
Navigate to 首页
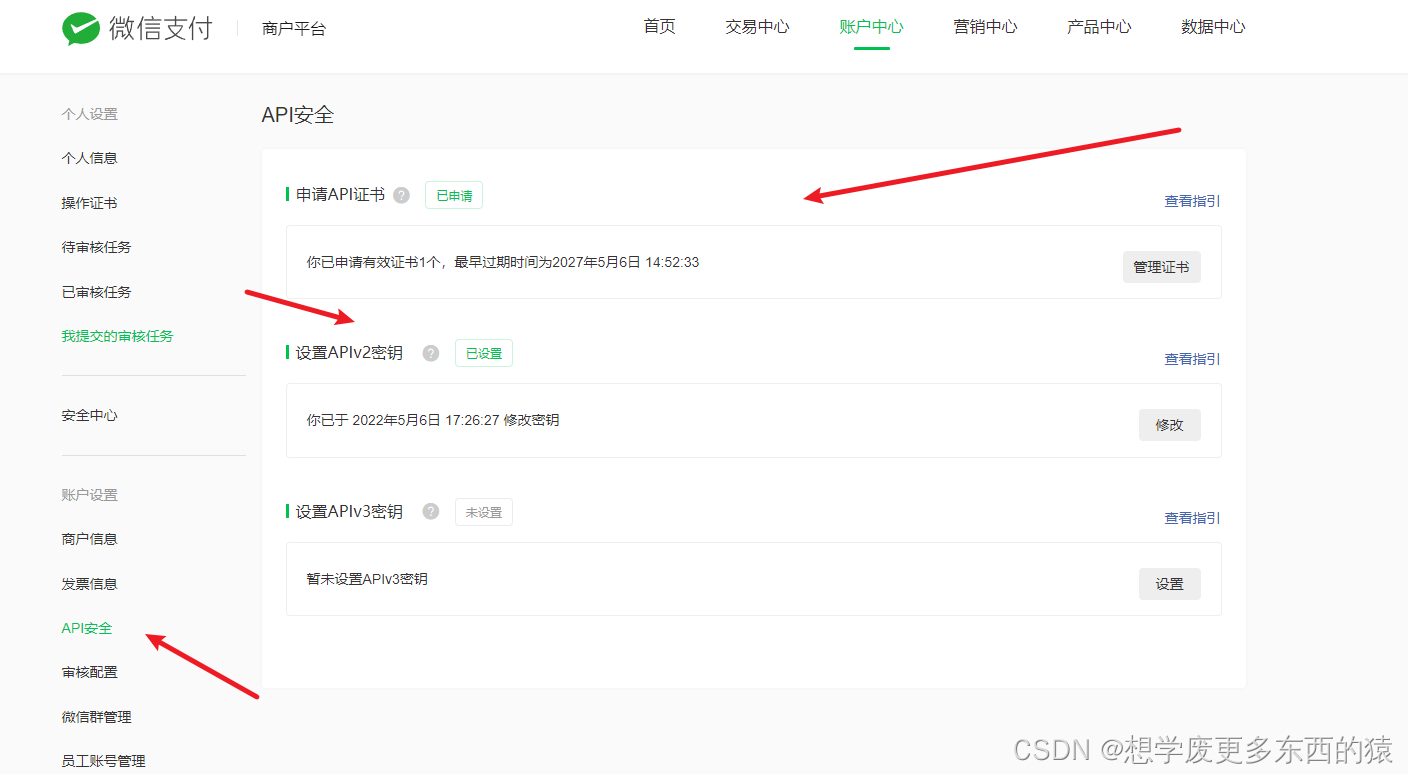pos(659,27)
